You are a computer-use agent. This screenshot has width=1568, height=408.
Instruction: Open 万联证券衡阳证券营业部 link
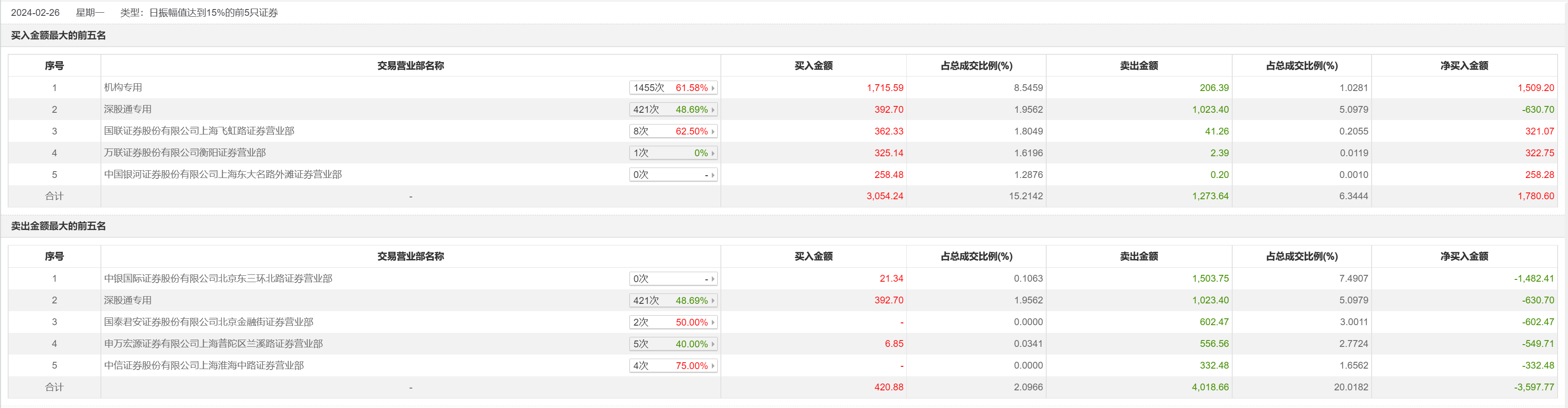pos(185,153)
